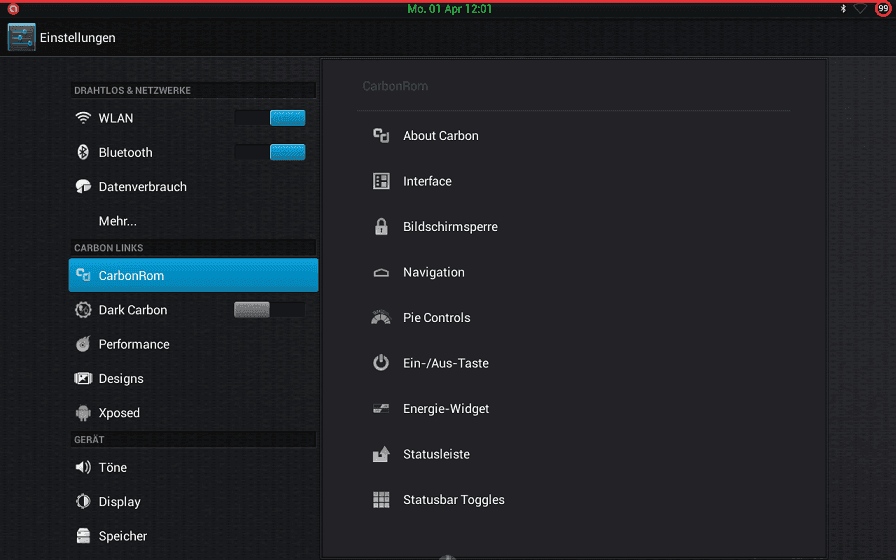Click the Energie-Widget icon
The image size is (896, 560).
pos(381,409)
